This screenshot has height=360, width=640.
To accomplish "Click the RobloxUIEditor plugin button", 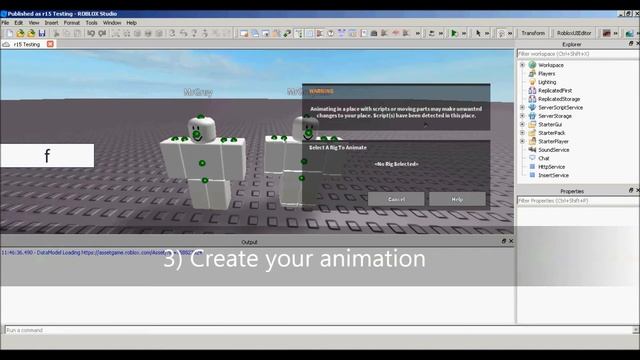I will click(x=574, y=33).
